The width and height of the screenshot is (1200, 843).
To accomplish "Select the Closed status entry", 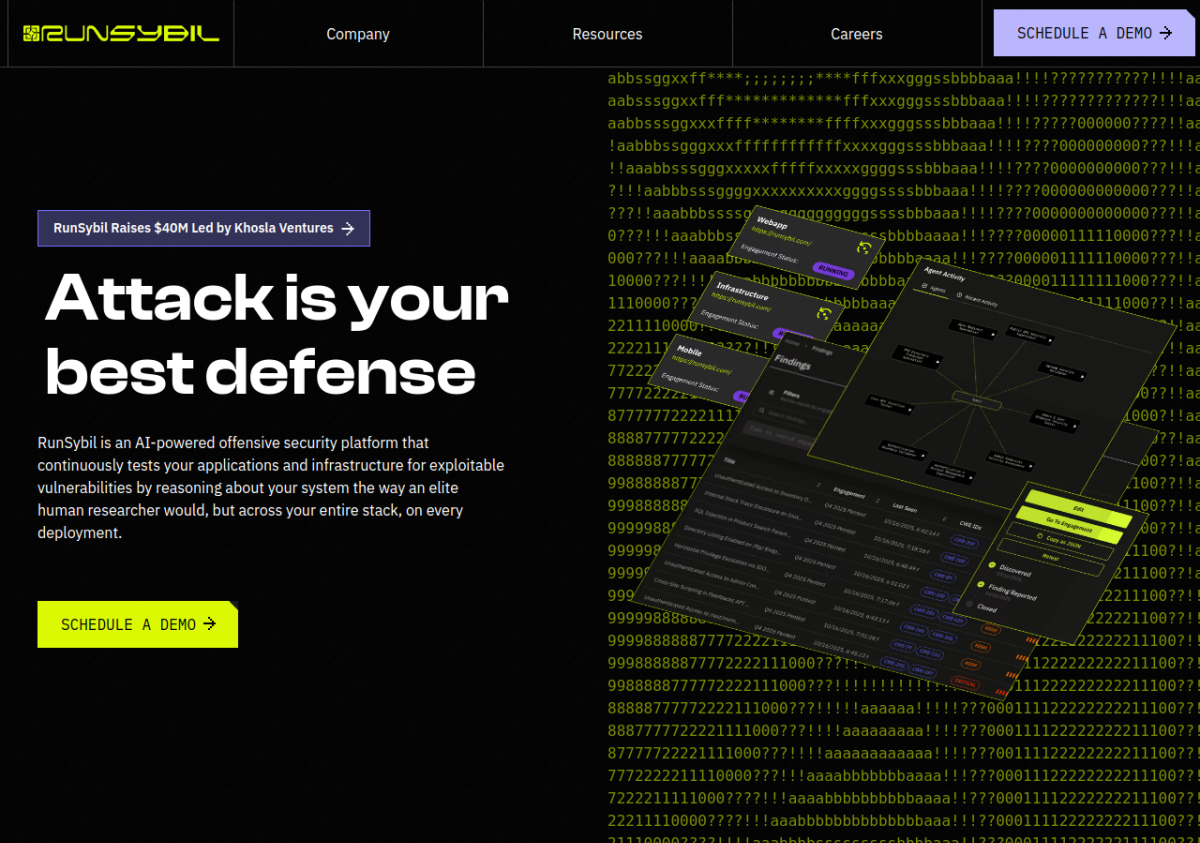I will click(x=981, y=607).
